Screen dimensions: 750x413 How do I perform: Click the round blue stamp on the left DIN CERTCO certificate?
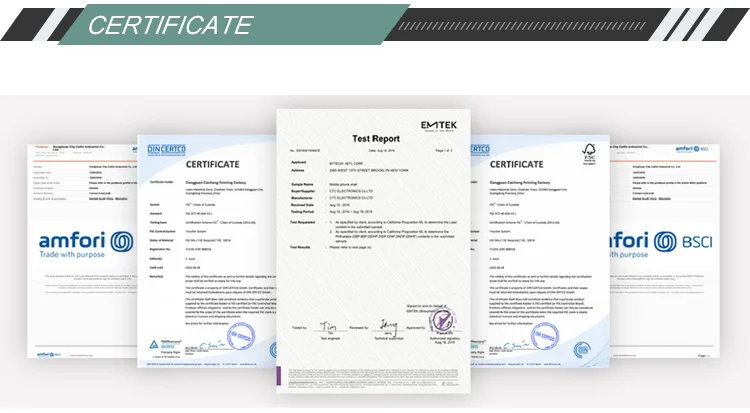(x=241, y=335)
